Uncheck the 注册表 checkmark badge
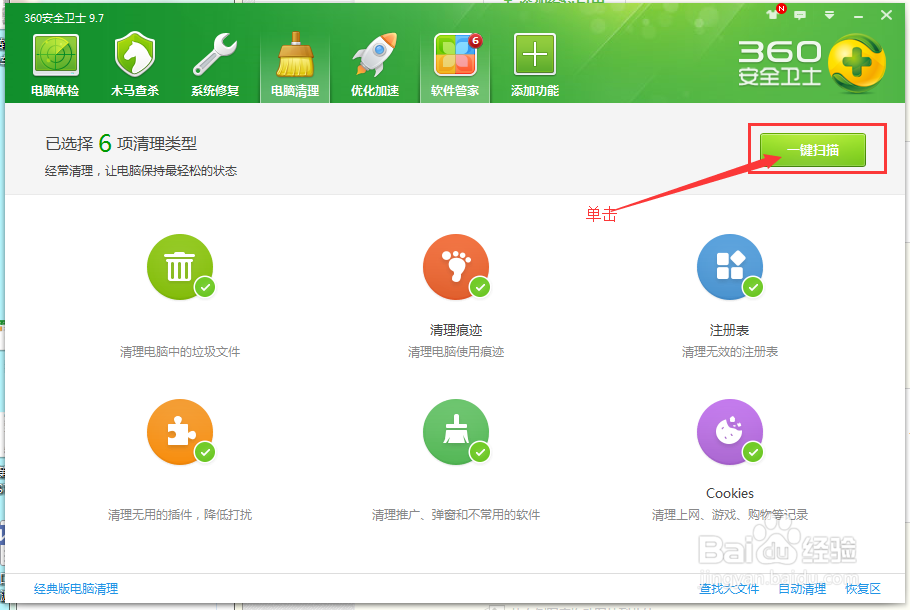Image resolution: width=910 pixels, height=610 pixels. (753, 287)
